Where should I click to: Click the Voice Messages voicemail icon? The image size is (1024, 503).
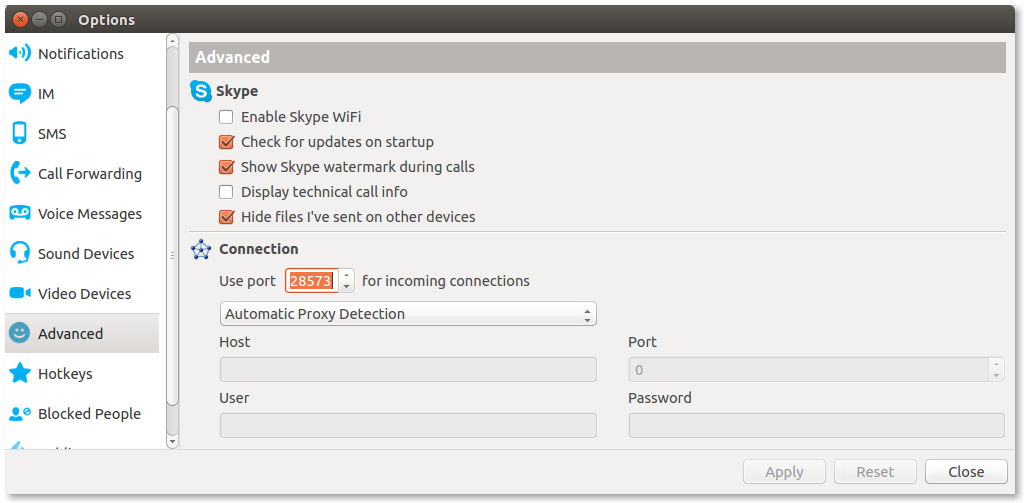(19, 213)
